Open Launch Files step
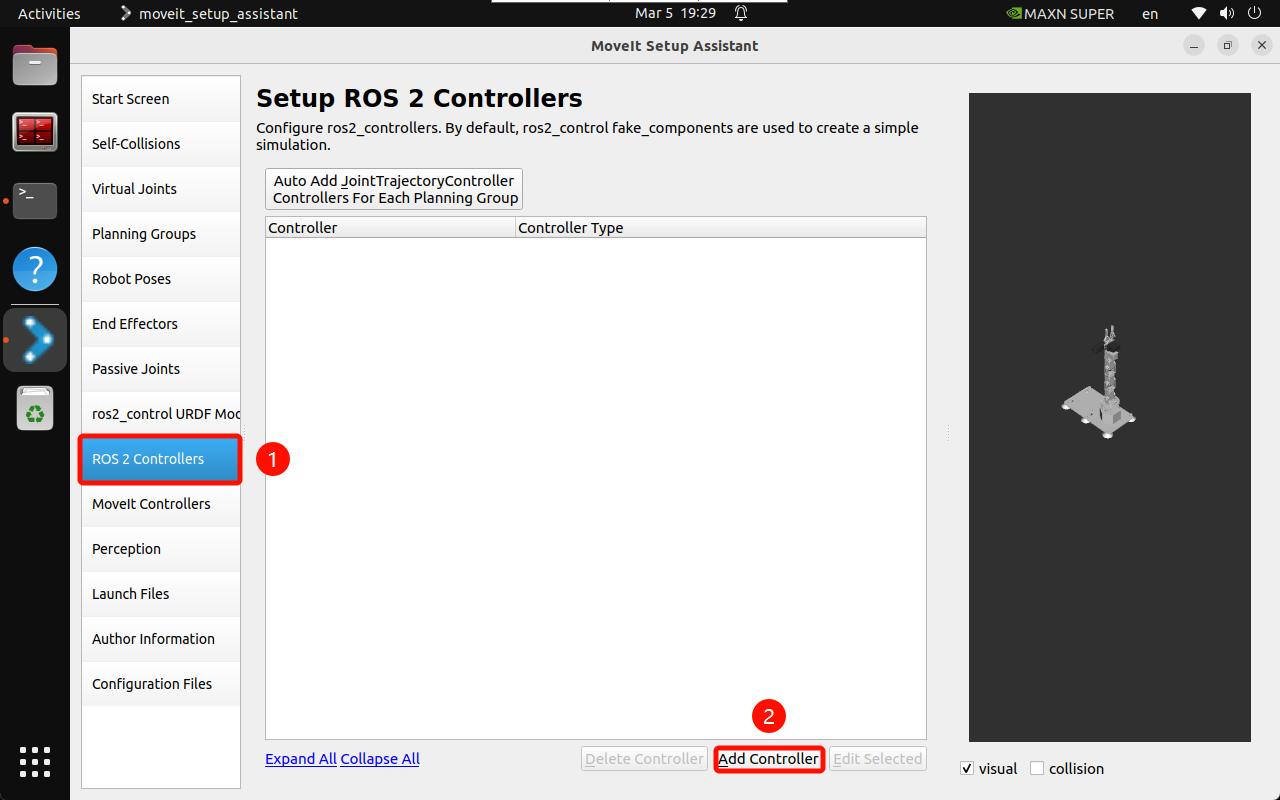The height and width of the screenshot is (800, 1280). 161,594
